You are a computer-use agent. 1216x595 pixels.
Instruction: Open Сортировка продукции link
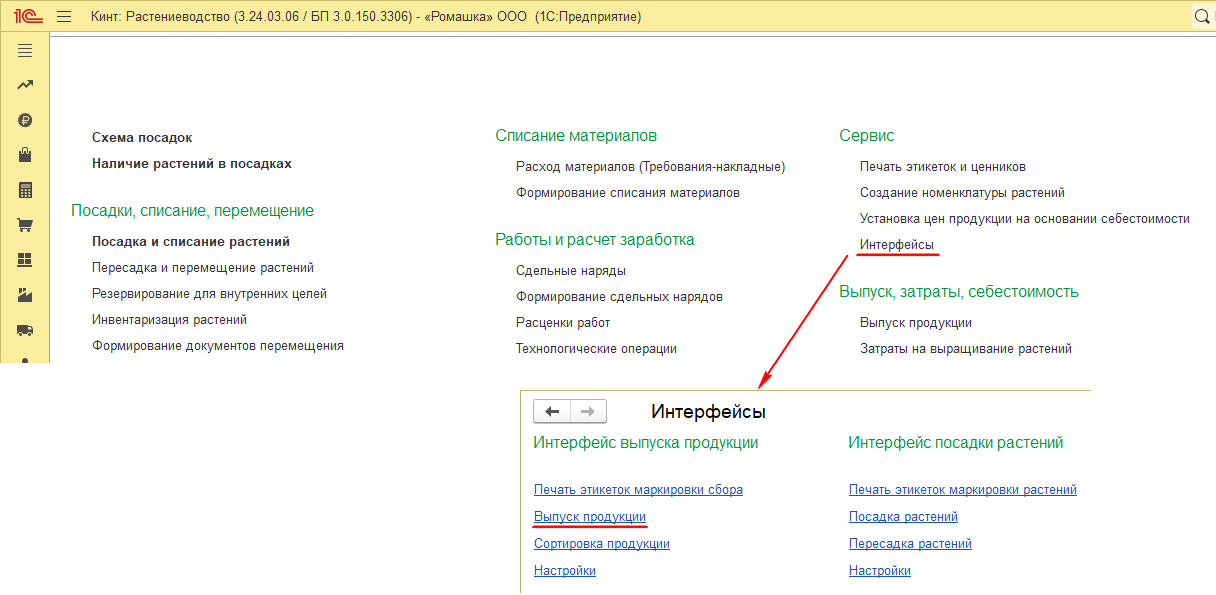click(x=601, y=544)
